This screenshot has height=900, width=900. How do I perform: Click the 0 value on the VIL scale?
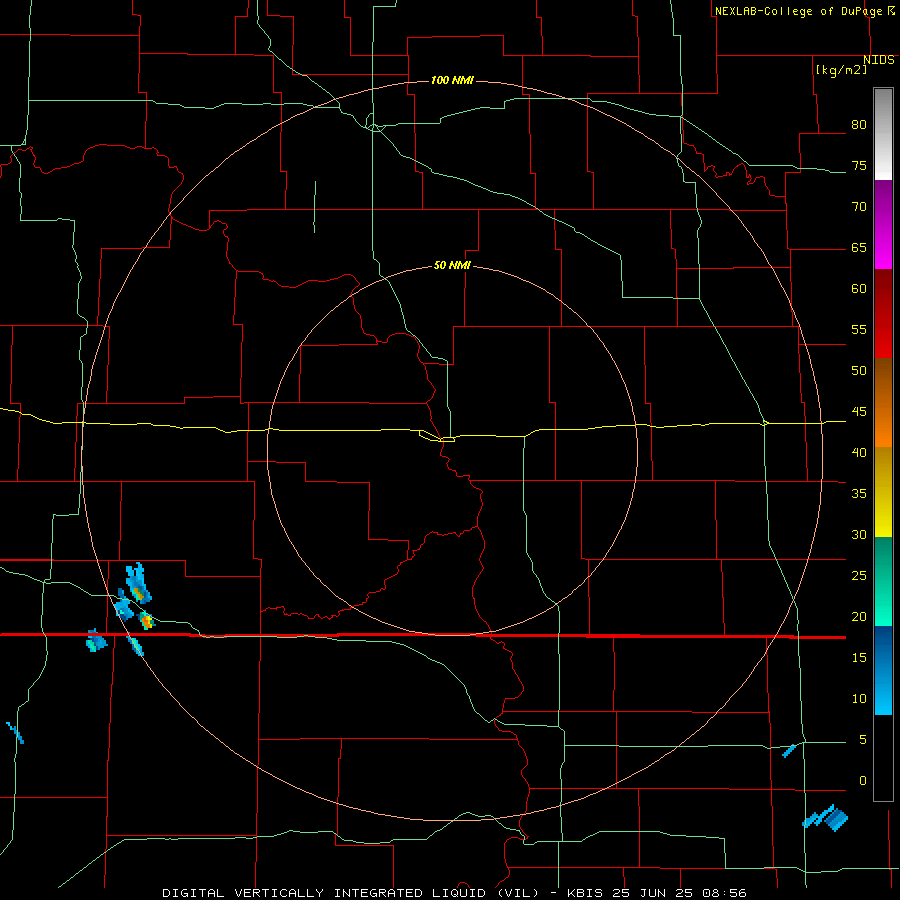click(863, 781)
